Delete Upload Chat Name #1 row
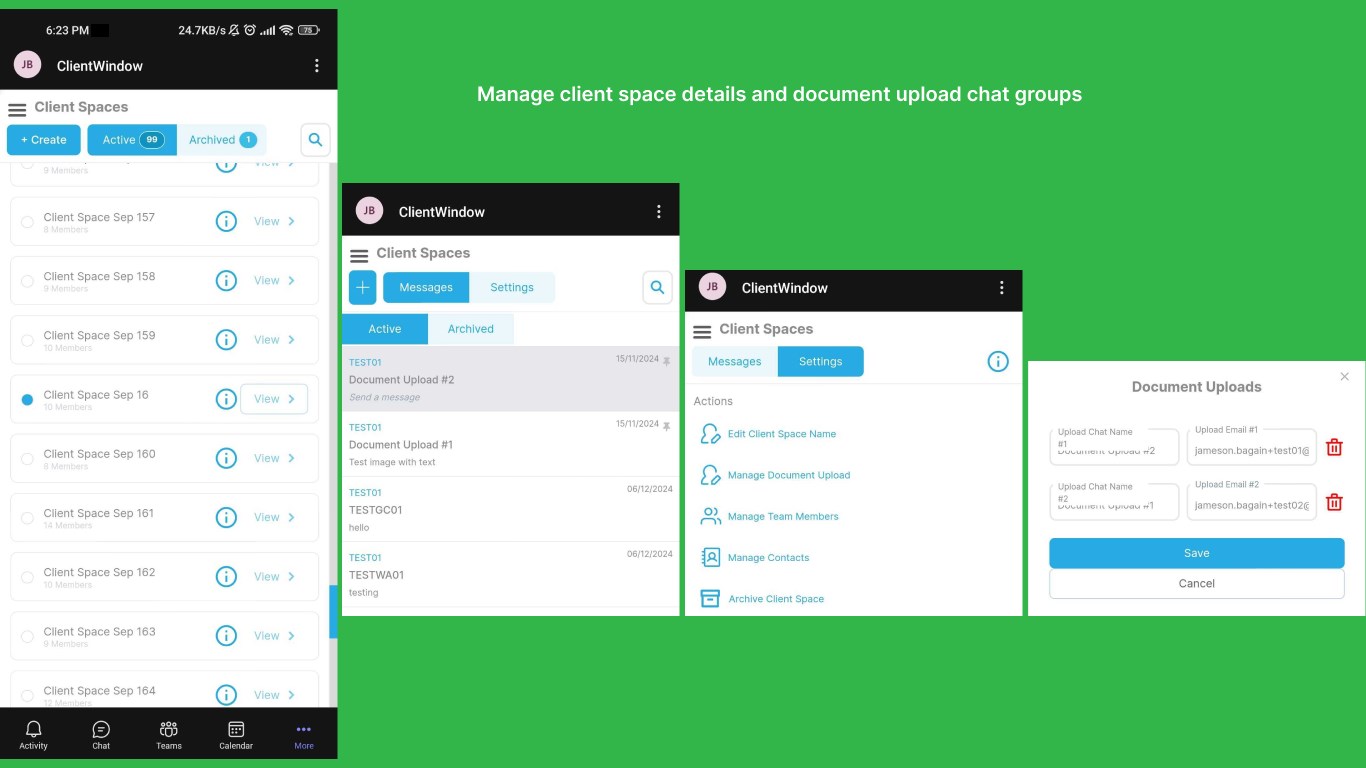1366x768 pixels. (x=1334, y=447)
